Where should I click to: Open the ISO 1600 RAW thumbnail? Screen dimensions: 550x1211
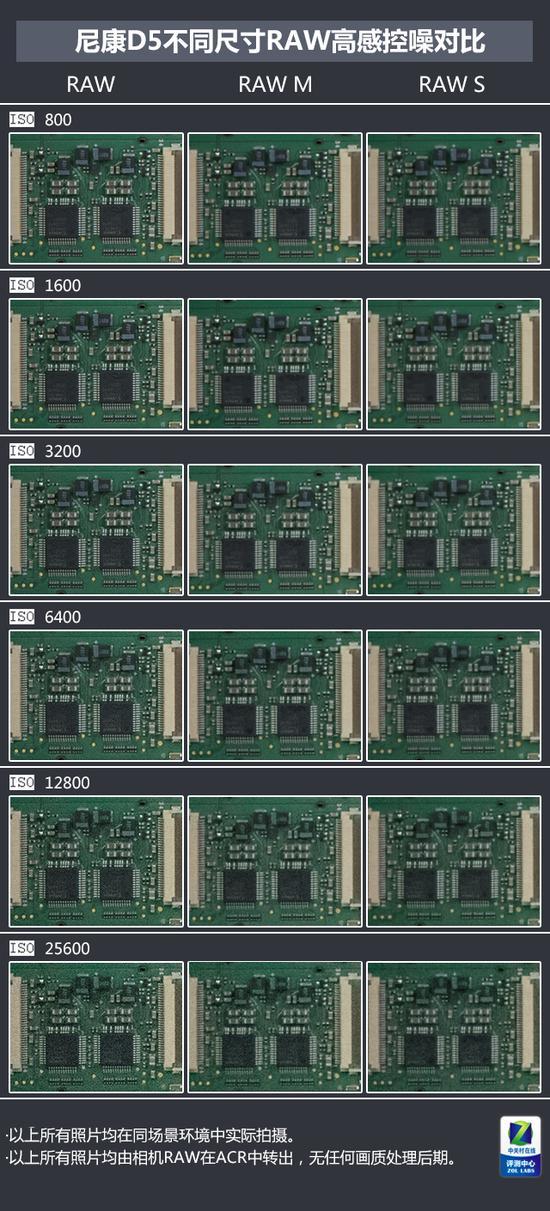(x=96, y=365)
